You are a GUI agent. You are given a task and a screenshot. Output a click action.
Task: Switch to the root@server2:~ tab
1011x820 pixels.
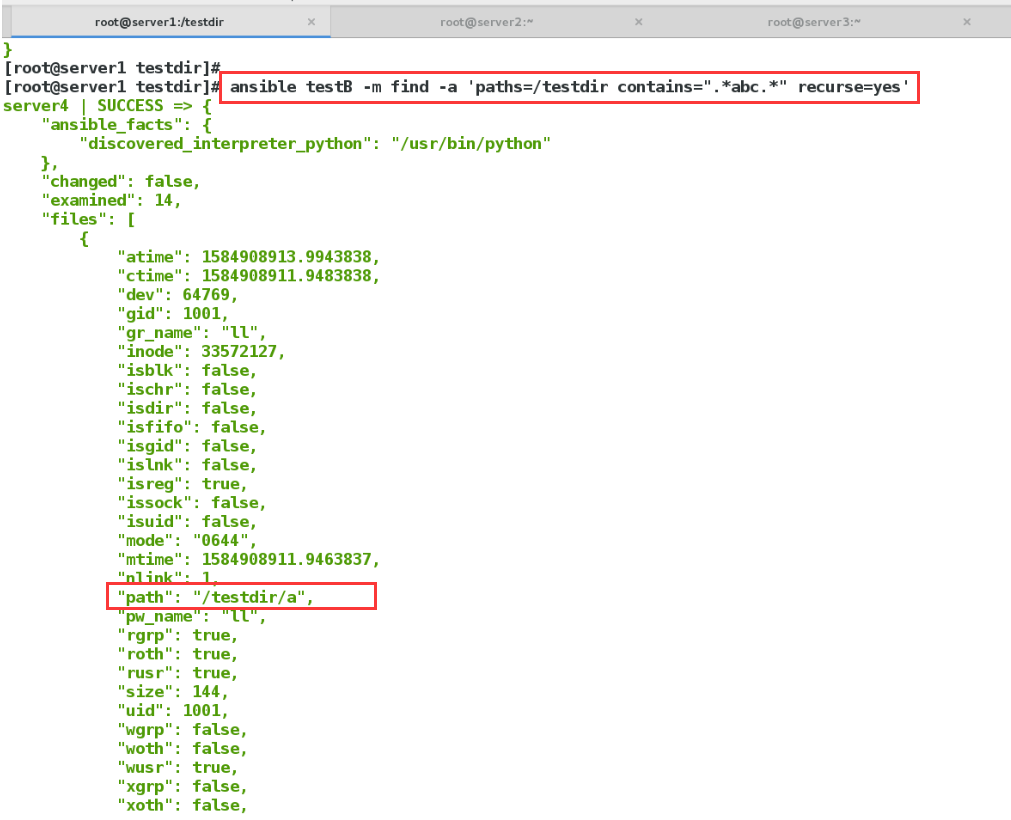486,22
